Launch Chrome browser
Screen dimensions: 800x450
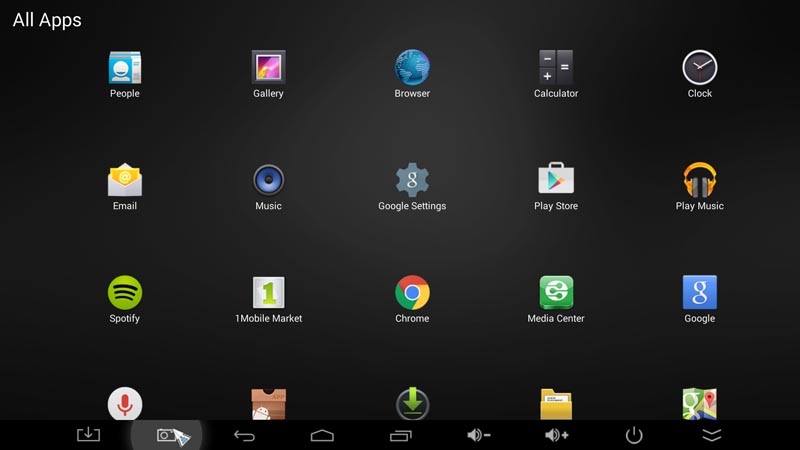(412, 292)
